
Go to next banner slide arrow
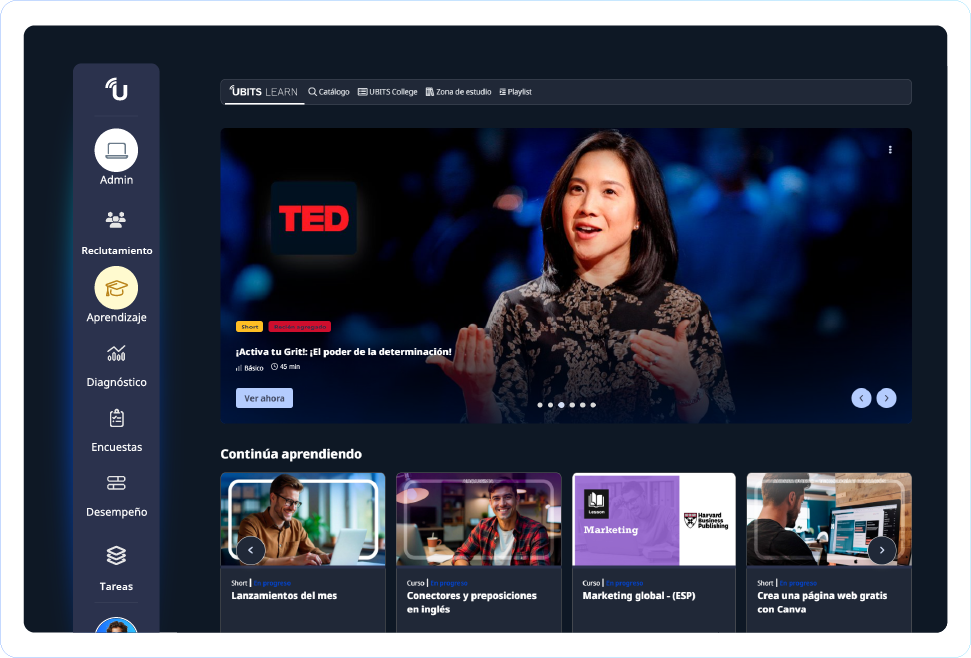[x=886, y=398]
